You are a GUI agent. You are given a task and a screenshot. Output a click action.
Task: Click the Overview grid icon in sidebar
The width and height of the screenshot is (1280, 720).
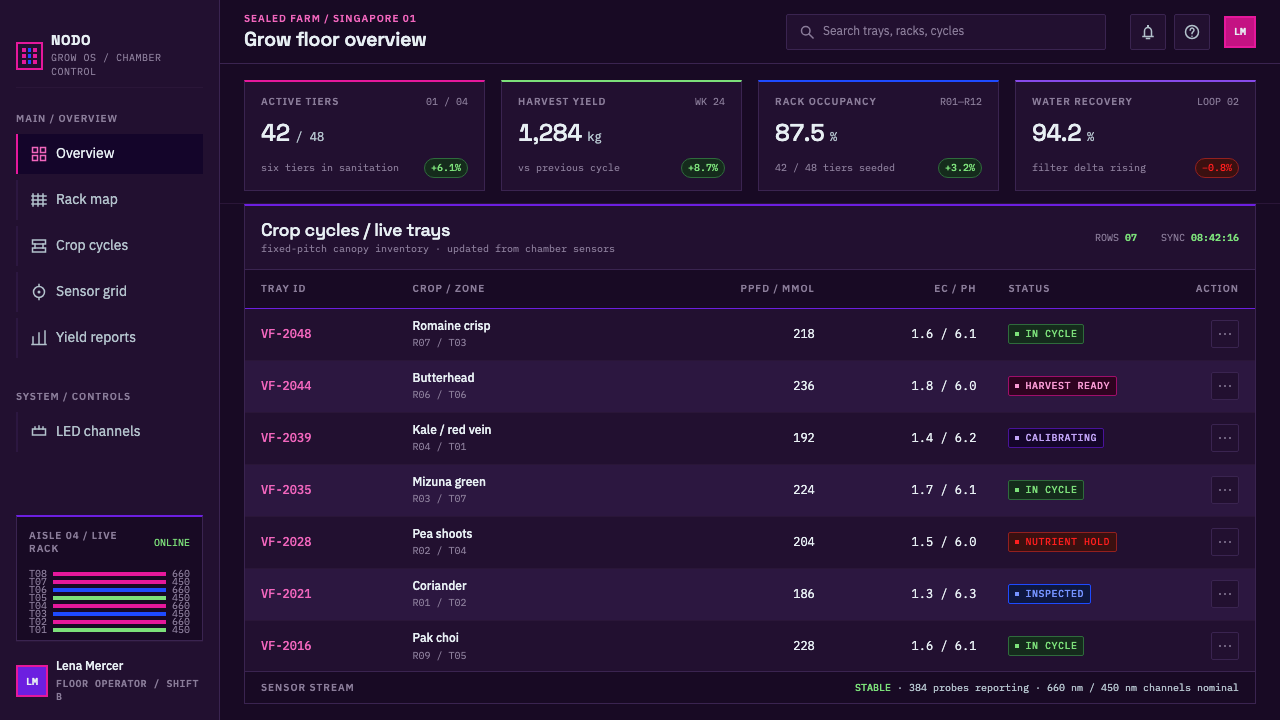(x=39, y=154)
